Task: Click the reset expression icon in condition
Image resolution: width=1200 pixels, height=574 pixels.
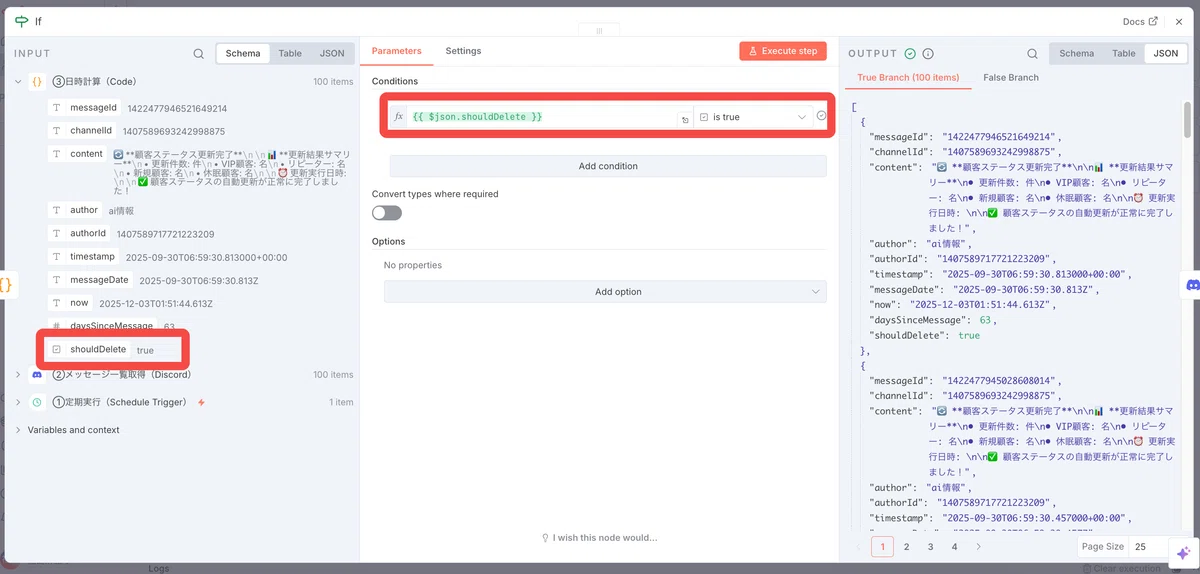Action: pyautogui.click(x=685, y=119)
